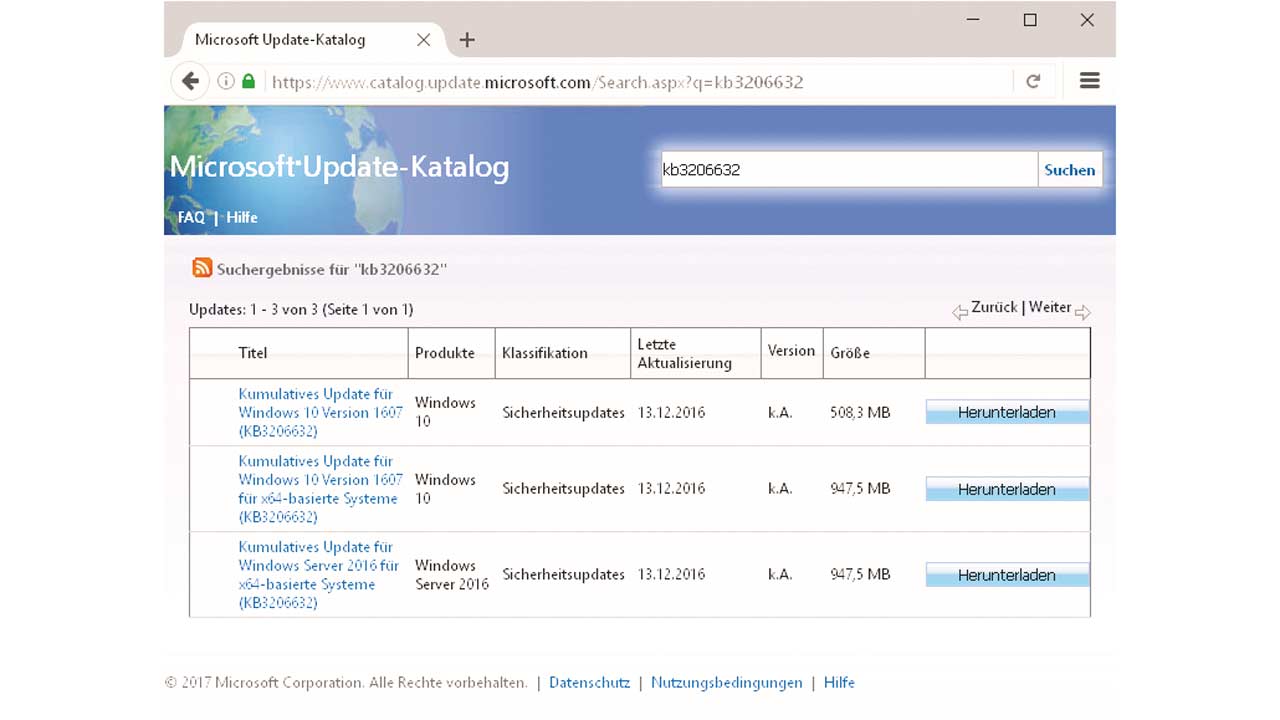Open Windows 10 Version 1607 (KB3206632) update link
Image resolution: width=1280 pixels, height=720 pixels.
tap(320, 412)
